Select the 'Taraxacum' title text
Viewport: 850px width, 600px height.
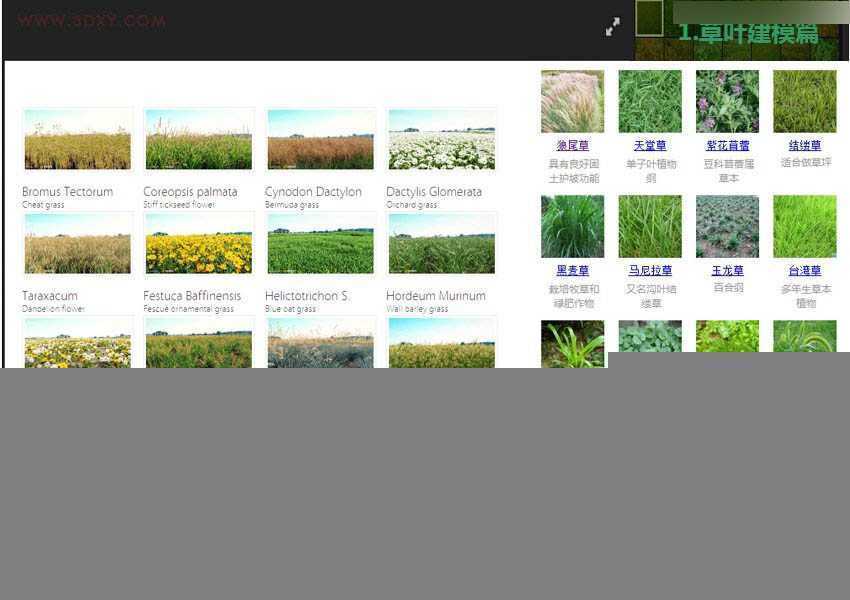(x=50, y=296)
